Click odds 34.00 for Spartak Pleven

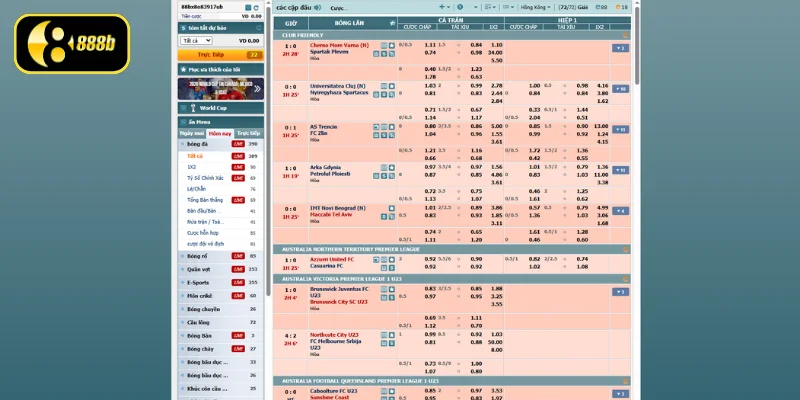tap(495, 53)
